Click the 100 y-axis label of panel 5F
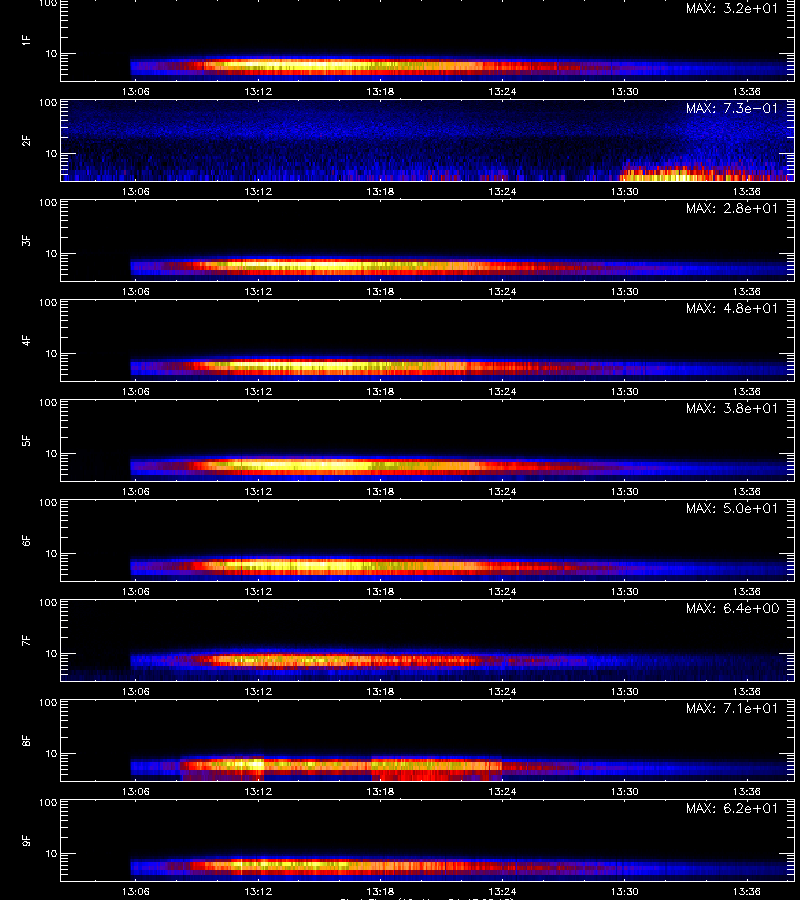 tap(48, 403)
